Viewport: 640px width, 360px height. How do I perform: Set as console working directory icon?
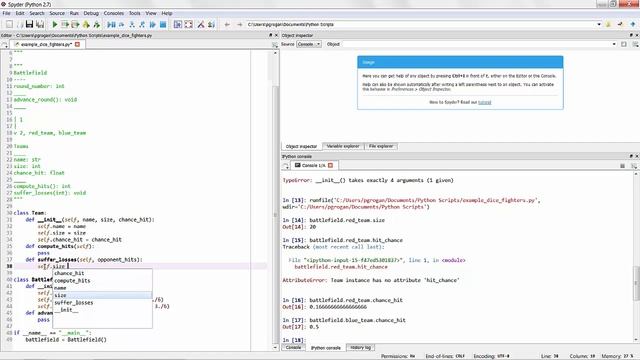tap(620, 24)
